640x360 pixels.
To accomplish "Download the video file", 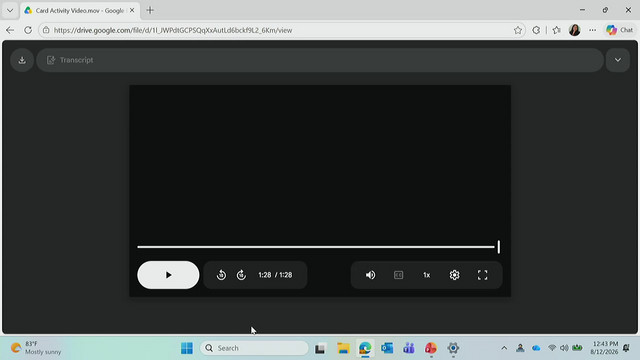I will [22, 60].
